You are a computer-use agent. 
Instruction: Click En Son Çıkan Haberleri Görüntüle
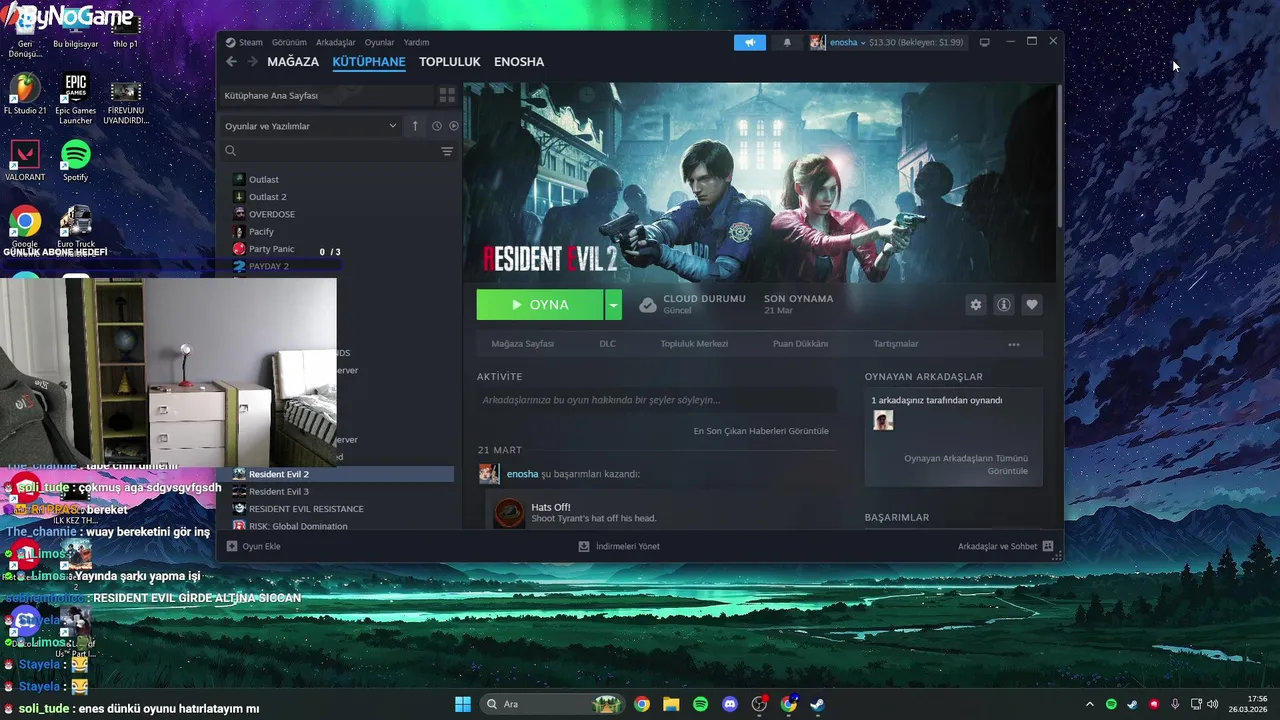click(x=761, y=431)
